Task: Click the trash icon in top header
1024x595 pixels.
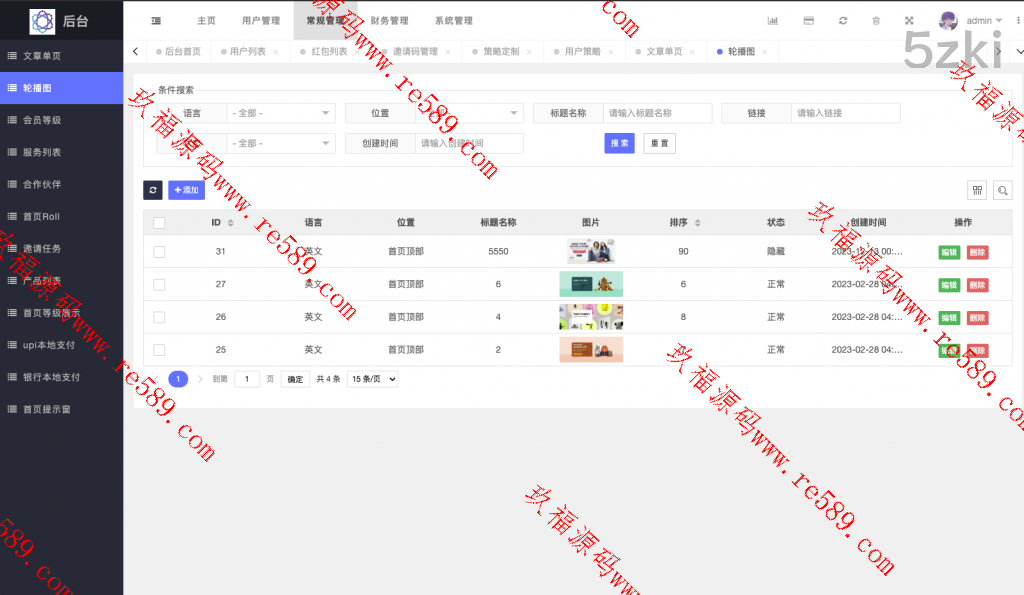Action: tap(876, 21)
